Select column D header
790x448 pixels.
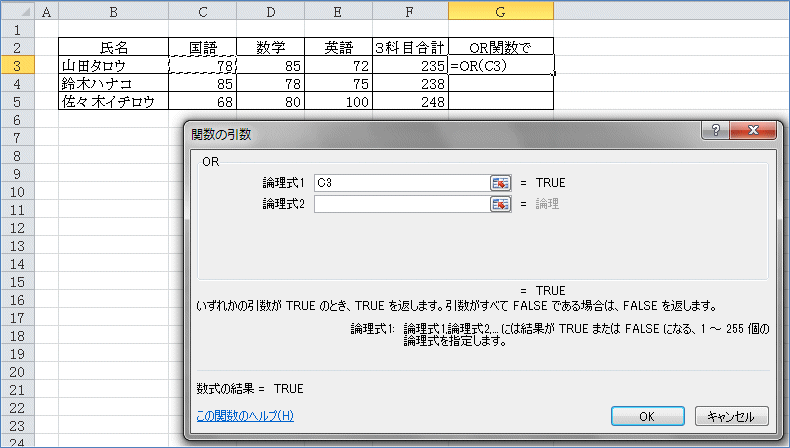pos(271,11)
